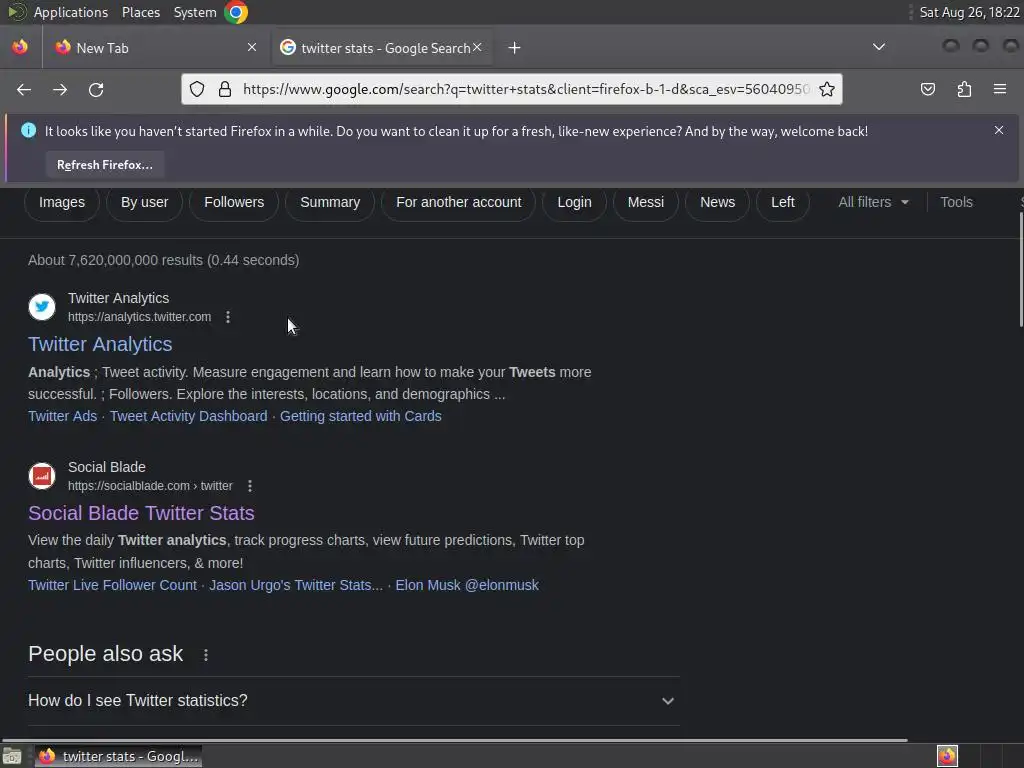Open the System menu
The width and height of the screenshot is (1024, 768).
point(195,12)
